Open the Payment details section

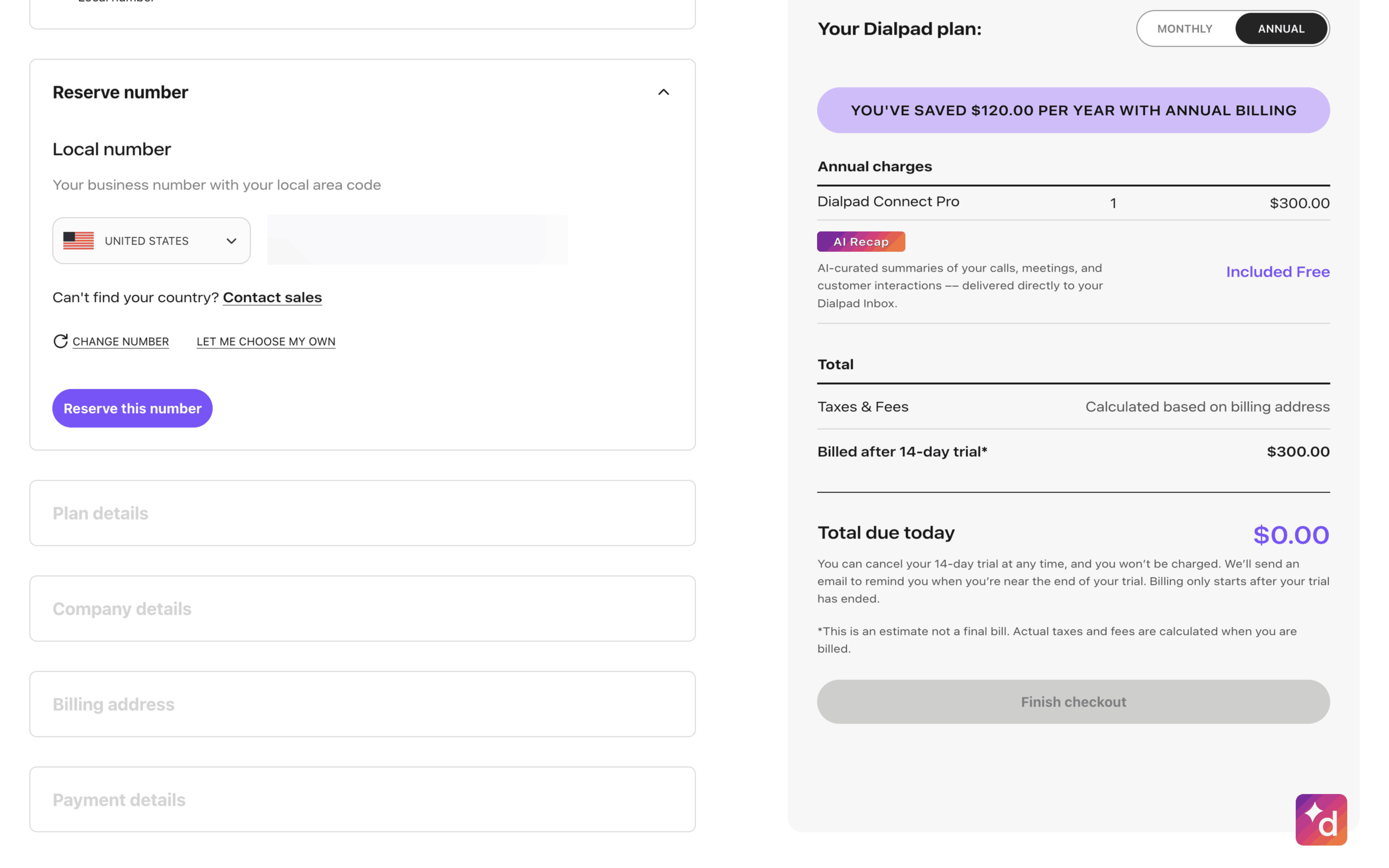(x=362, y=799)
